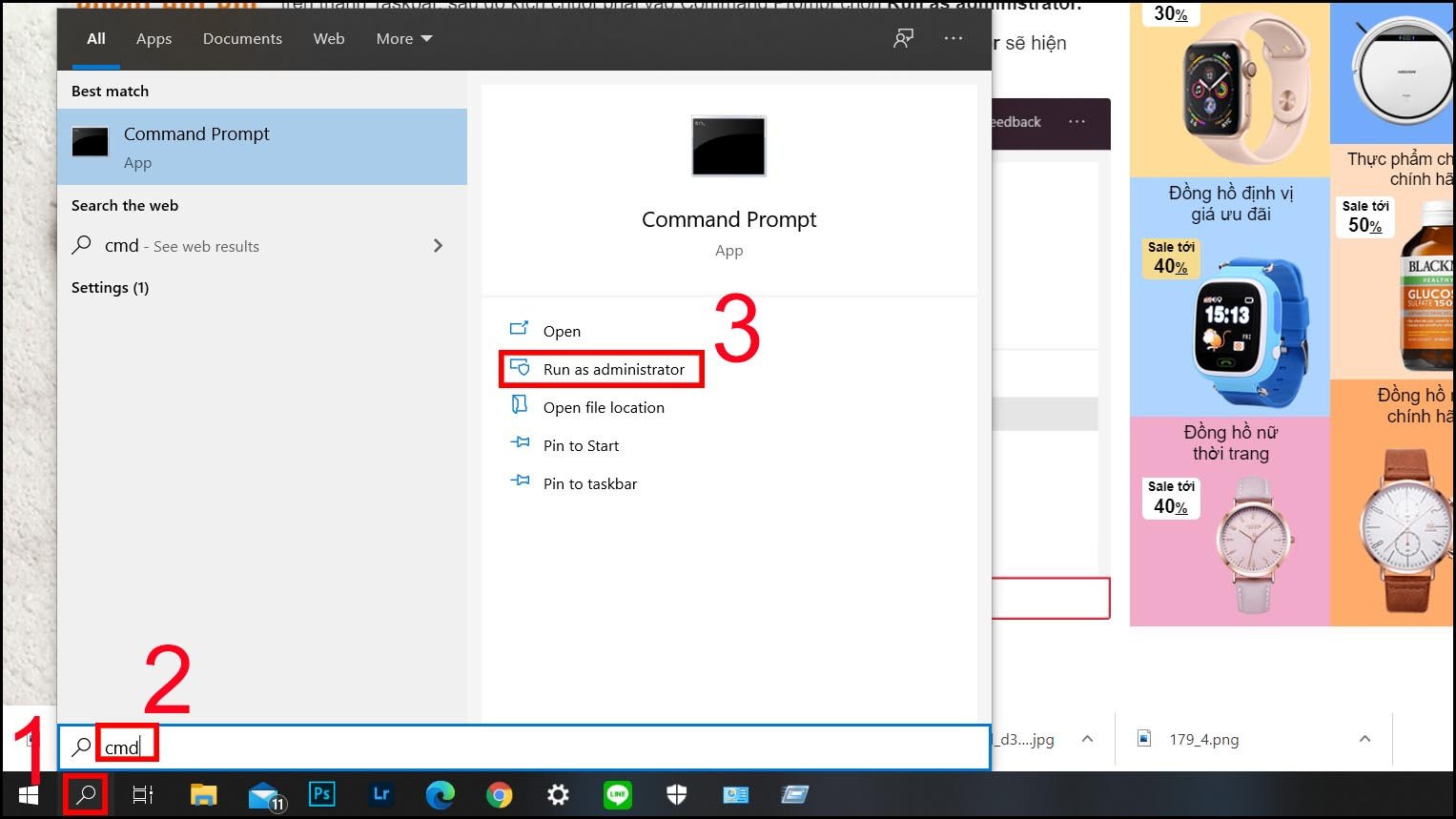This screenshot has width=1456, height=819.
Task: Launch Photoshop from the taskbar
Action: tap(322, 794)
